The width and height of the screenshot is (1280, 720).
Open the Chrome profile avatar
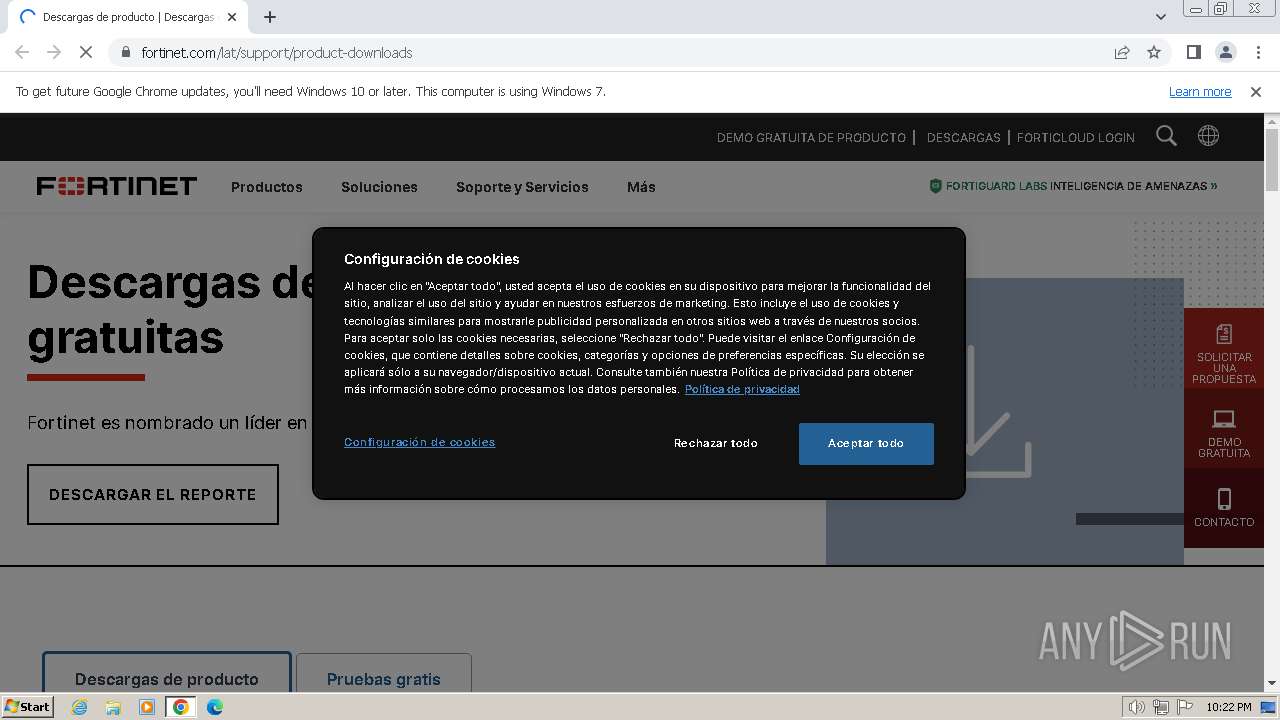click(x=1225, y=52)
